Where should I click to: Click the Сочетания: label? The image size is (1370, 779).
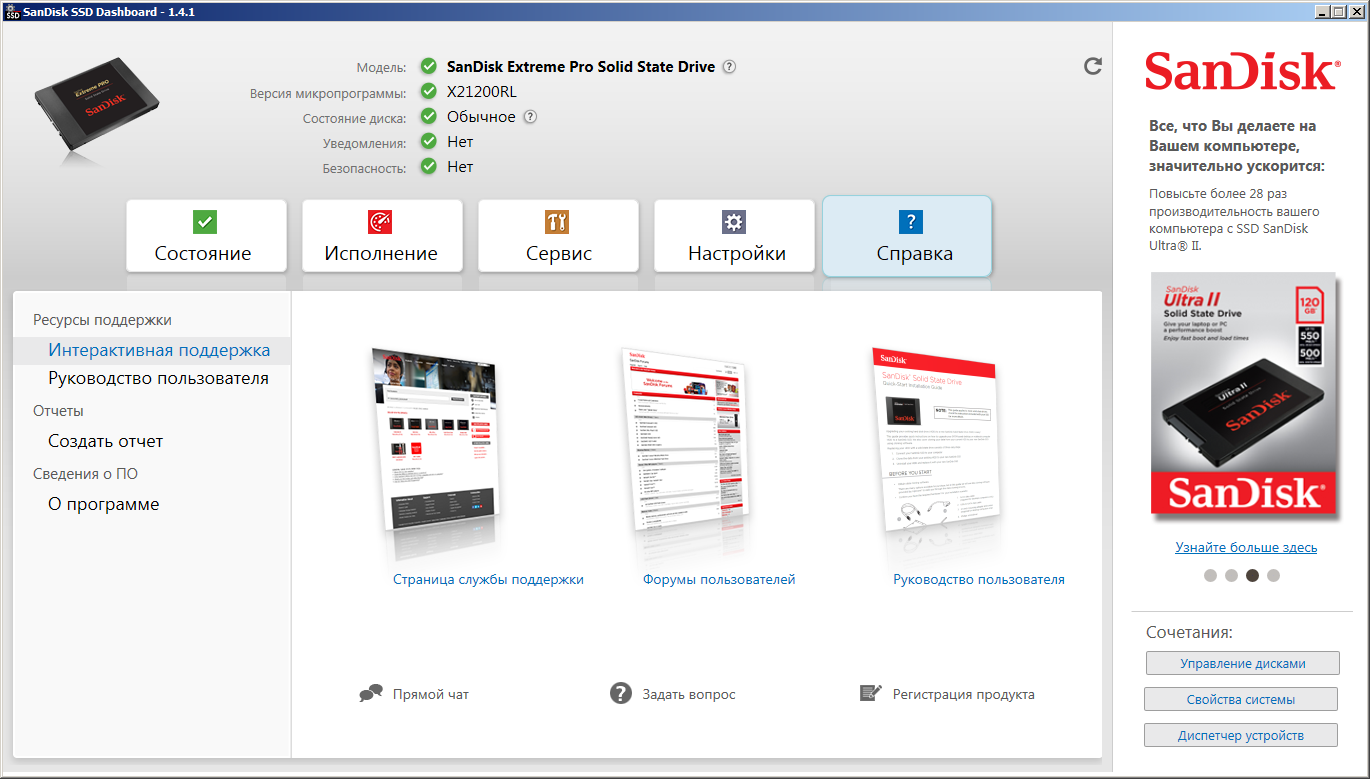(x=1189, y=633)
